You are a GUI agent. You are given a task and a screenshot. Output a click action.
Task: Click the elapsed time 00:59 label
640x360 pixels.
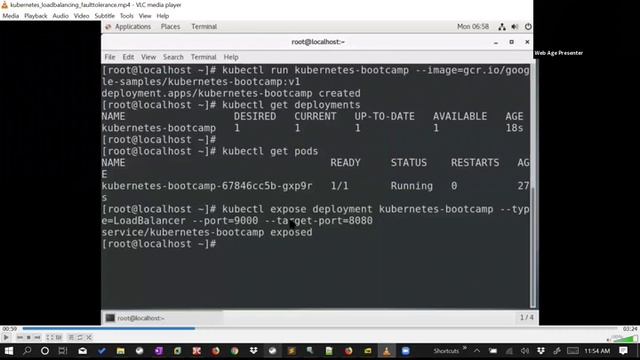tap(9, 329)
